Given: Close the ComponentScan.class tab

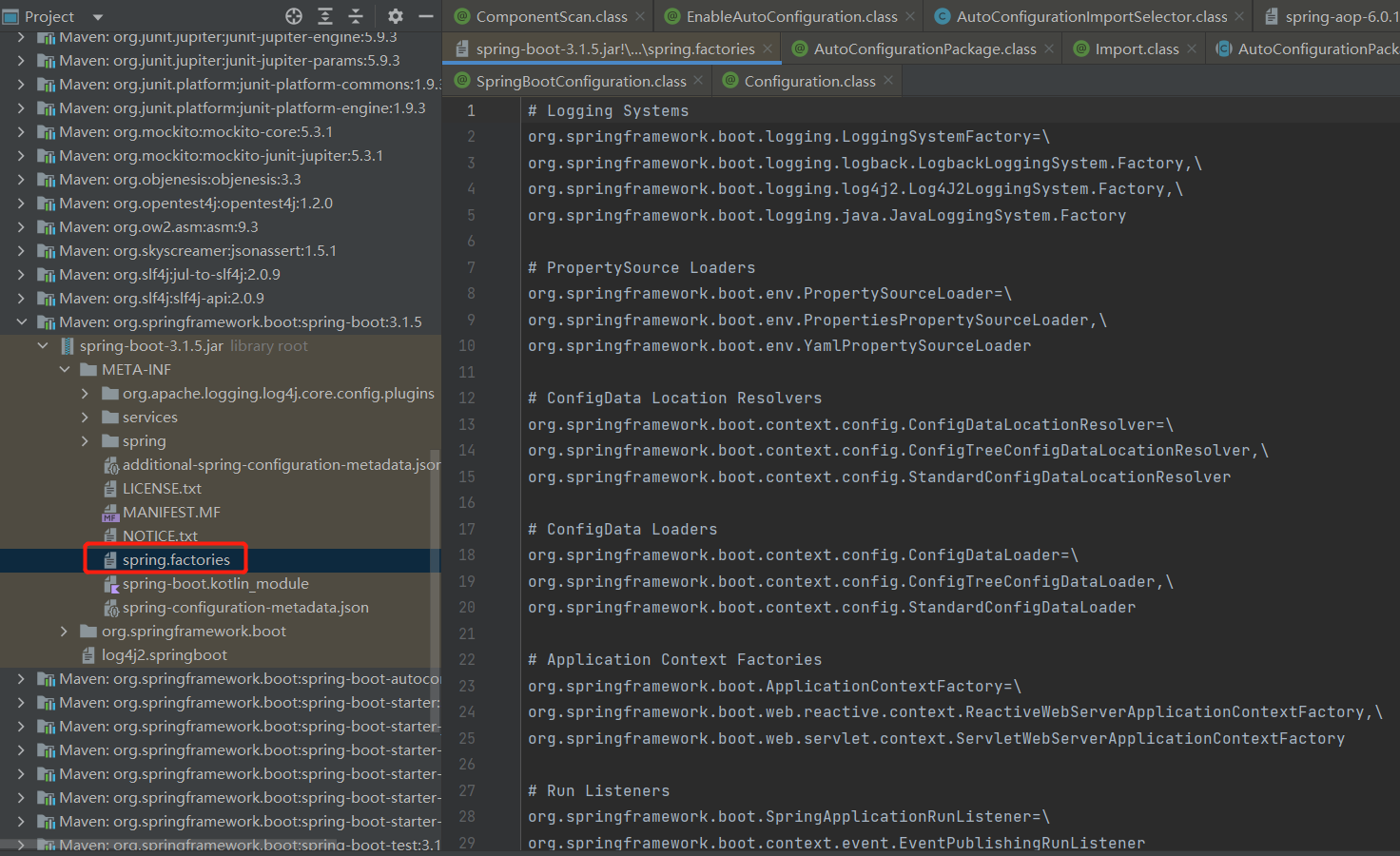Looking at the screenshot, I should pyautogui.click(x=640, y=16).
